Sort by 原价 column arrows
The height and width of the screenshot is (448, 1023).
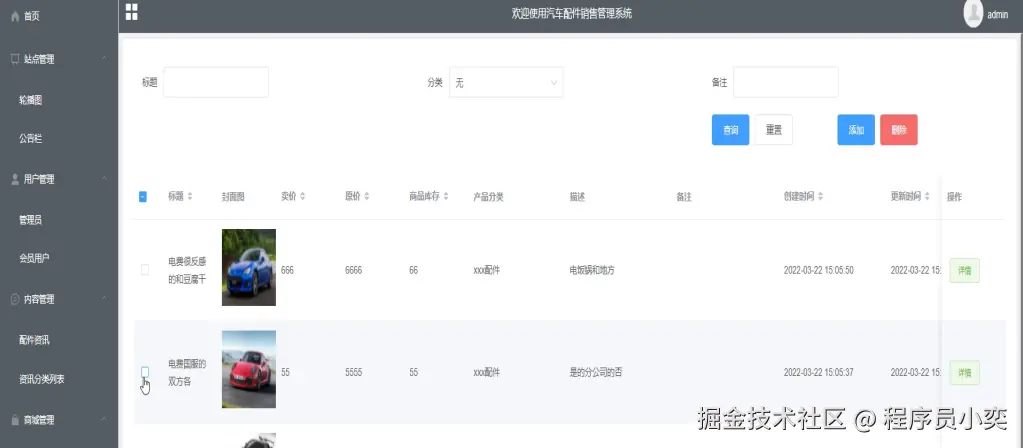click(x=367, y=196)
